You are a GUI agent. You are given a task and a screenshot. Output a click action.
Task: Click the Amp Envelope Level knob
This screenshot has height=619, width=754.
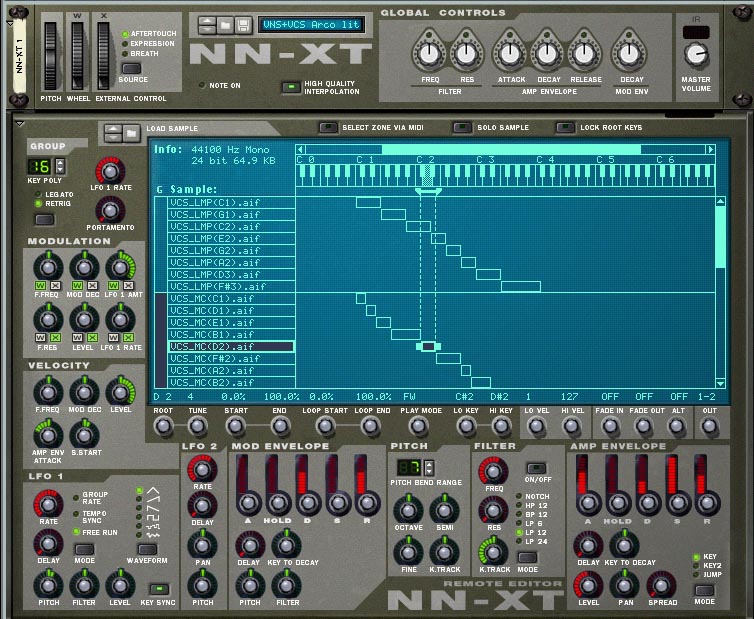tap(588, 585)
